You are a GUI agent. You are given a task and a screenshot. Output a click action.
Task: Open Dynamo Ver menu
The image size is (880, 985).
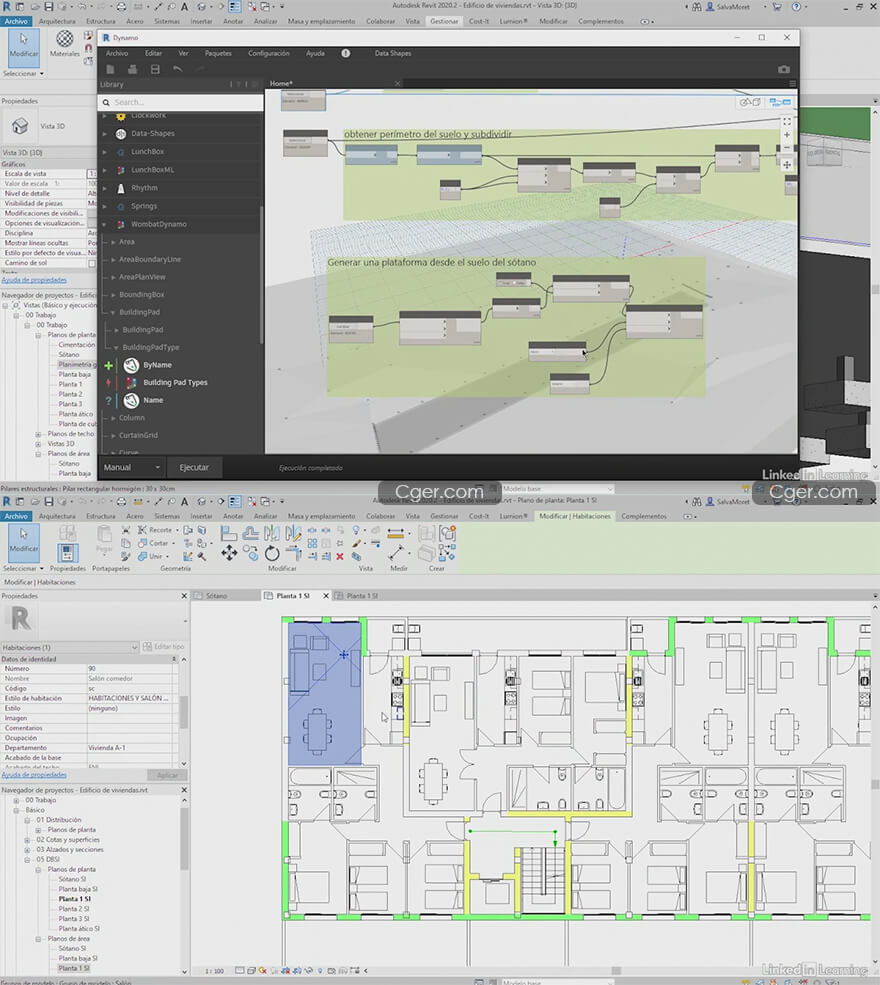183,53
